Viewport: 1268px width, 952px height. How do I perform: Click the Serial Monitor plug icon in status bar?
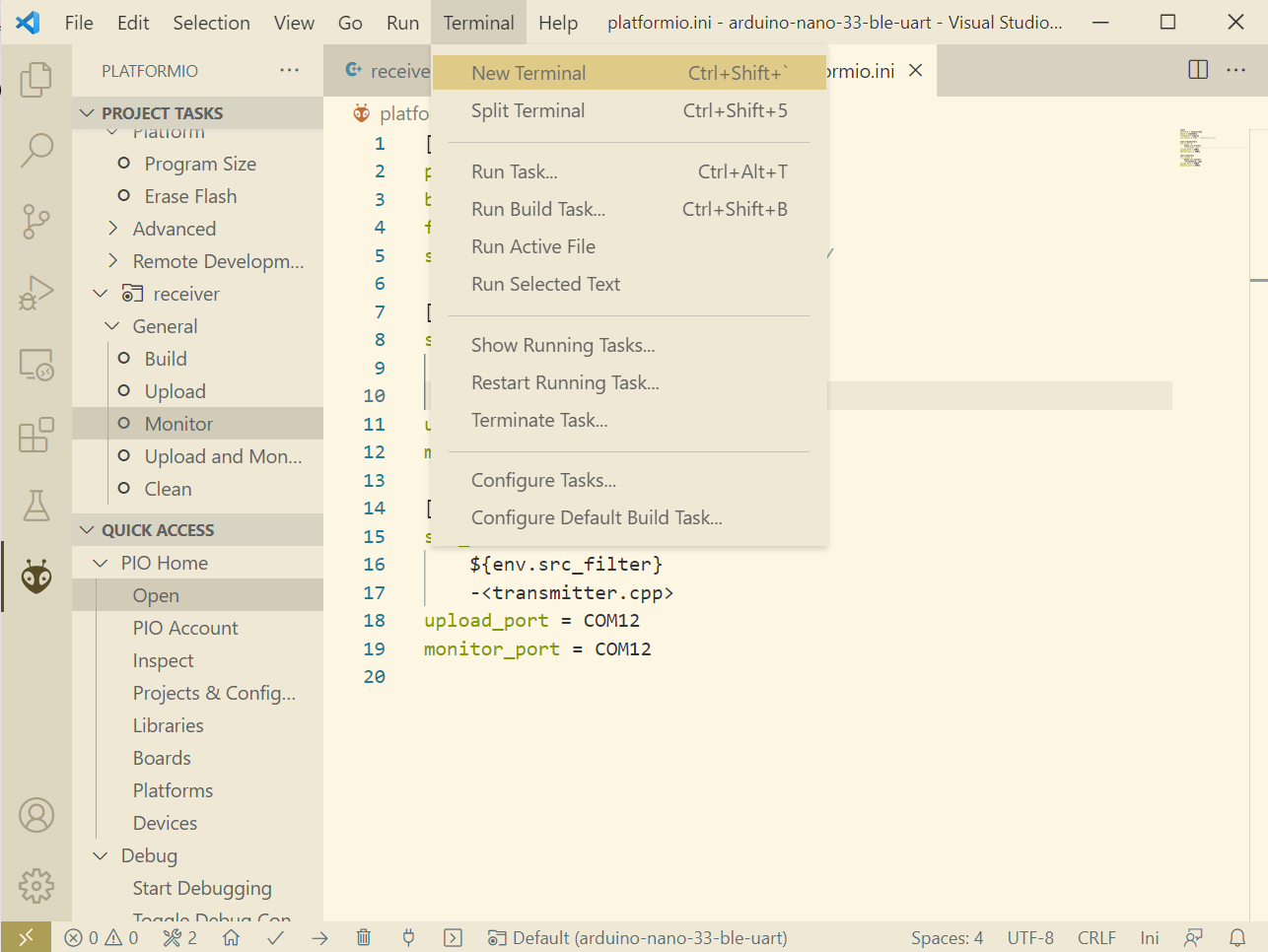[x=408, y=937]
